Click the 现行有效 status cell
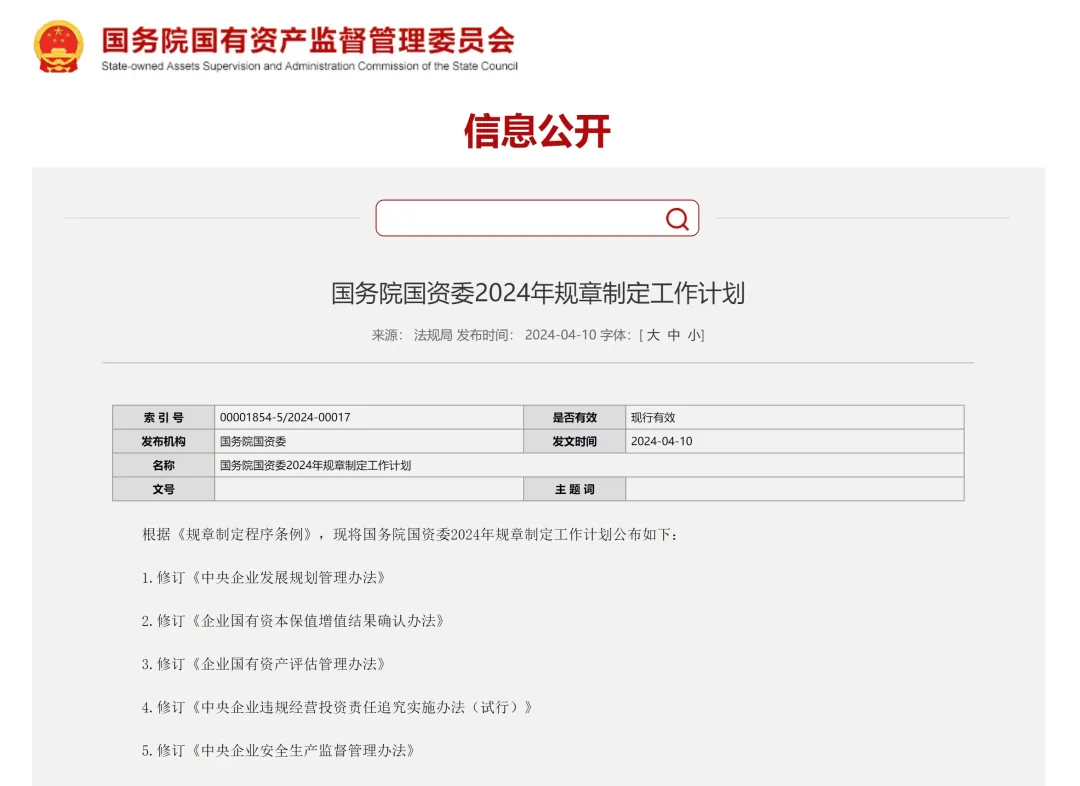The height and width of the screenshot is (786, 1080). point(653,417)
